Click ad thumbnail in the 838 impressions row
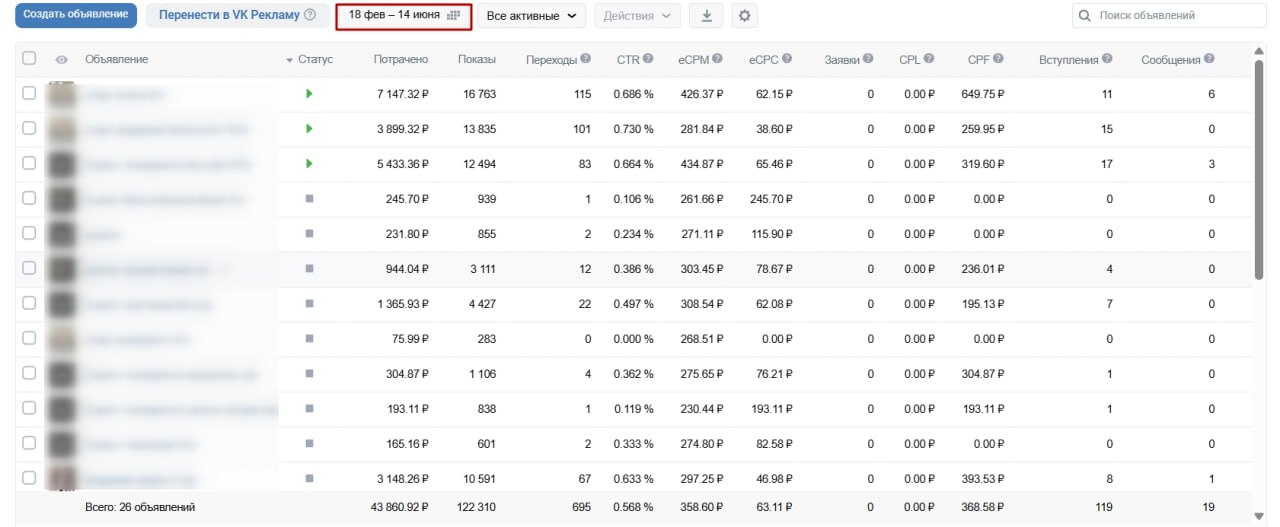1280x527 pixels. 63,409
